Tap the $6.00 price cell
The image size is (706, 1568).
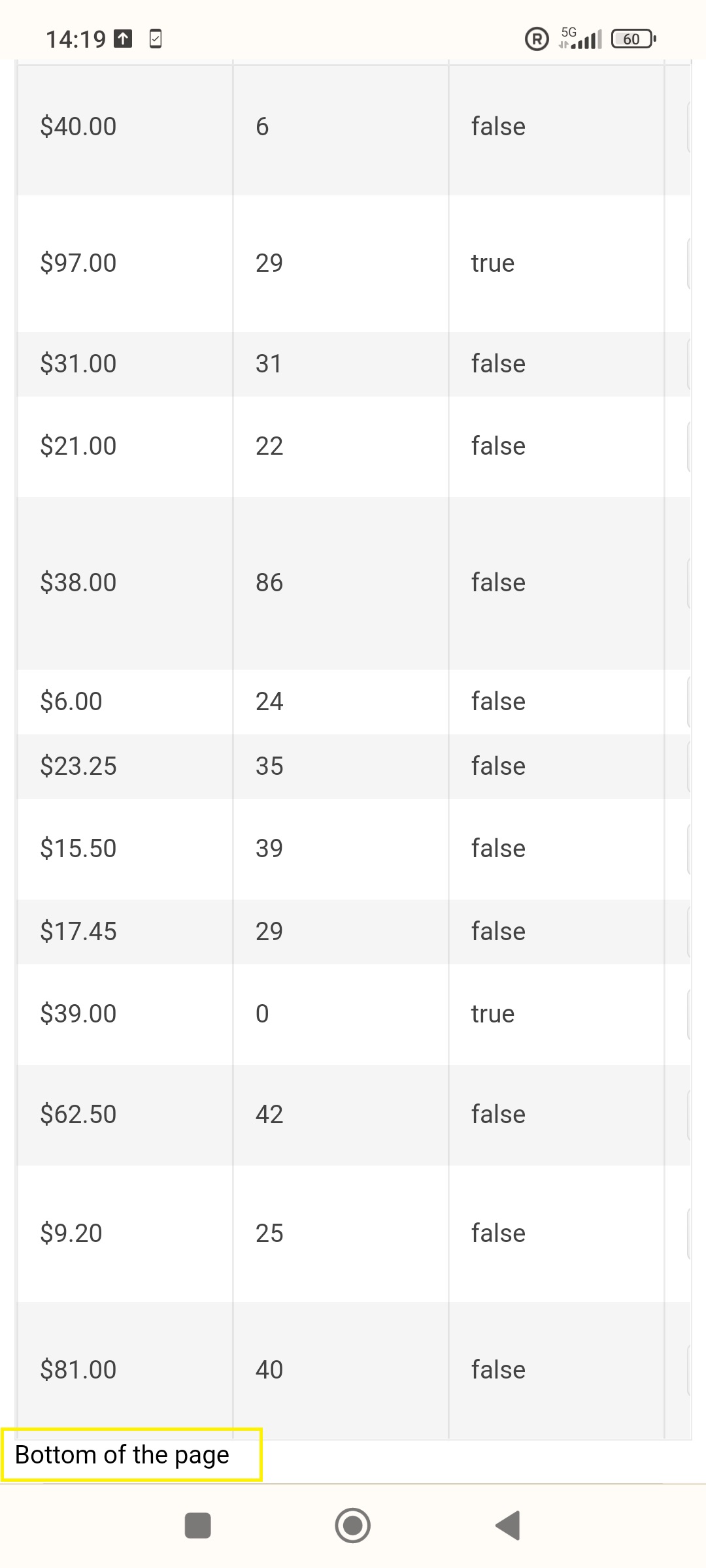(x=71, y=701)
